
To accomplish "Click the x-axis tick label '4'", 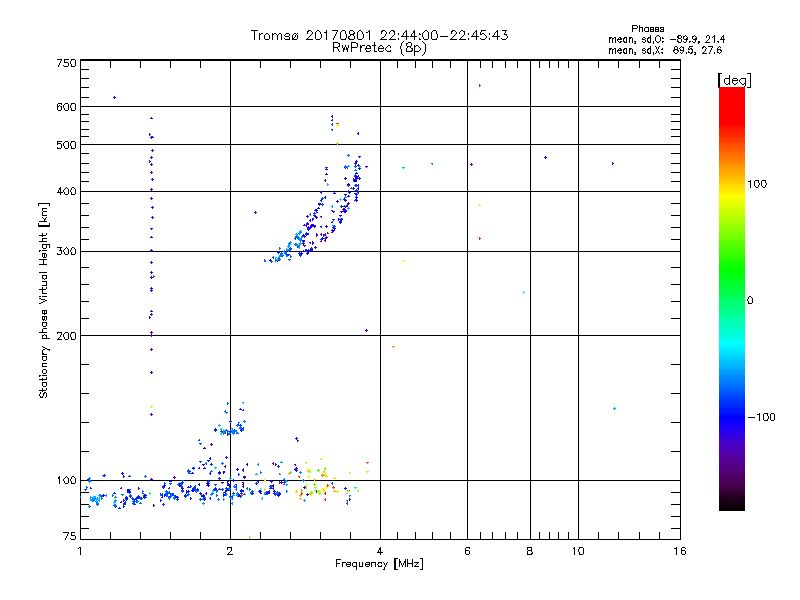I will pos(380,551).
